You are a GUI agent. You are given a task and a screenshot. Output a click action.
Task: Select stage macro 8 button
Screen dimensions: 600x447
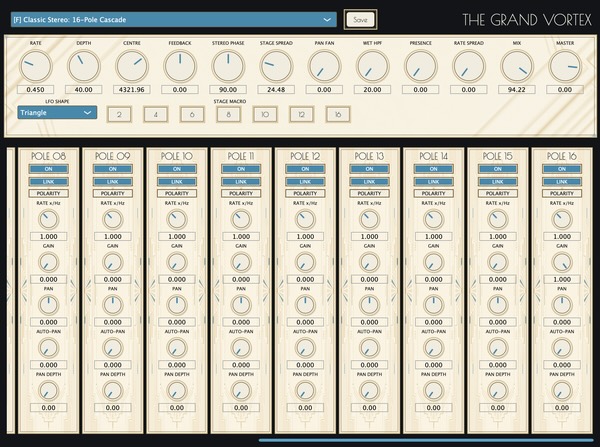(x=228, y=114)
